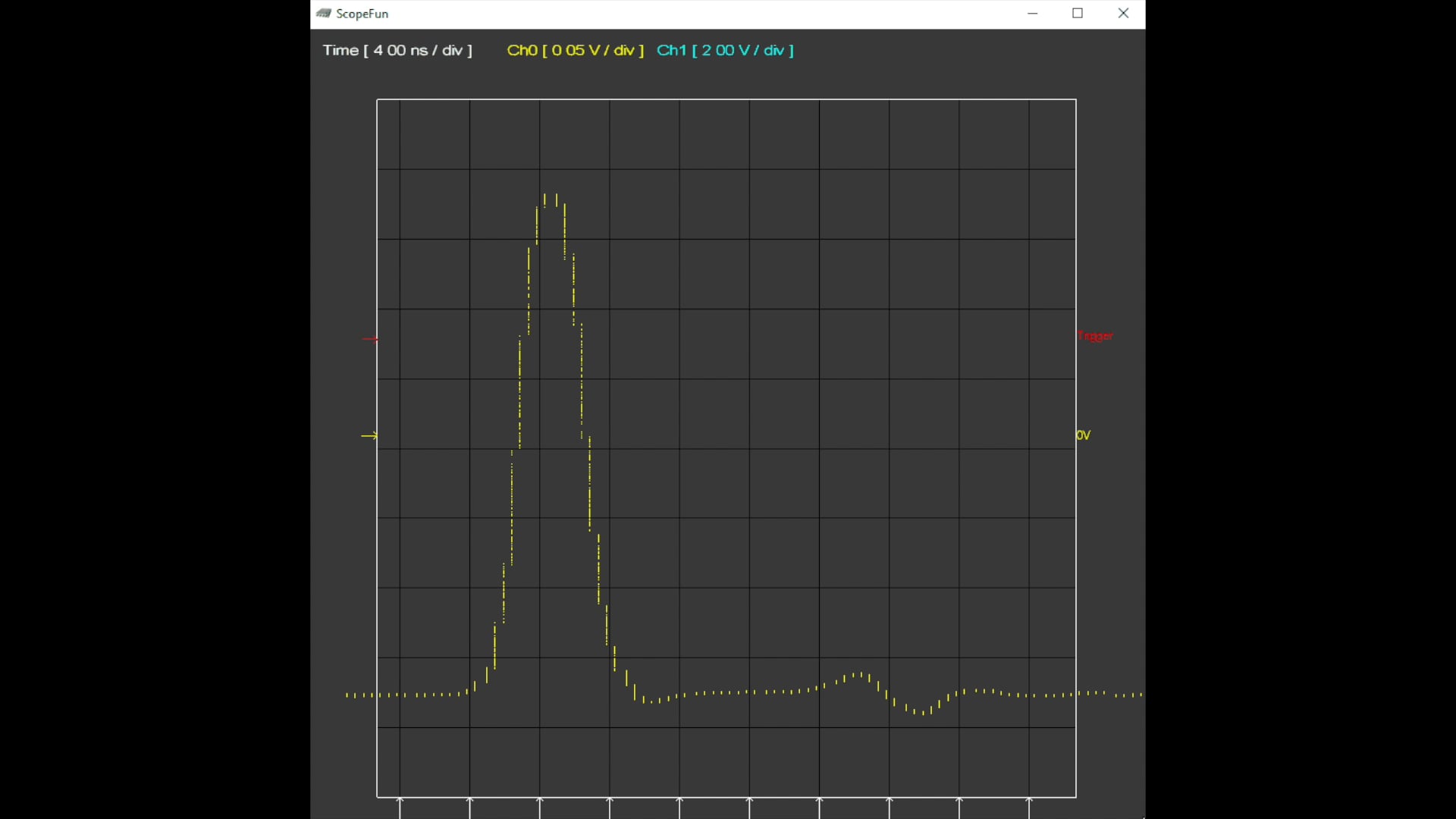The image size is (1456, 819).
Task: Maximize the ScopeFun window
Action: click(1078, 14)
